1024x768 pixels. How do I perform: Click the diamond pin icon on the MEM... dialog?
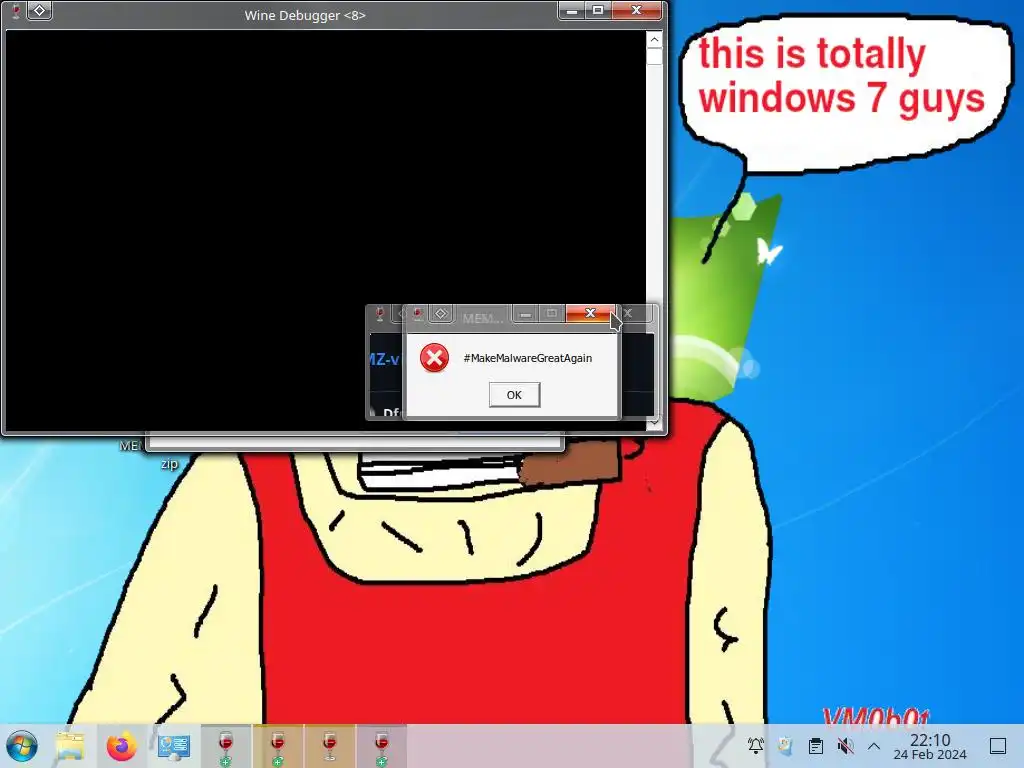pyautogui.click(x=441, y=314)
